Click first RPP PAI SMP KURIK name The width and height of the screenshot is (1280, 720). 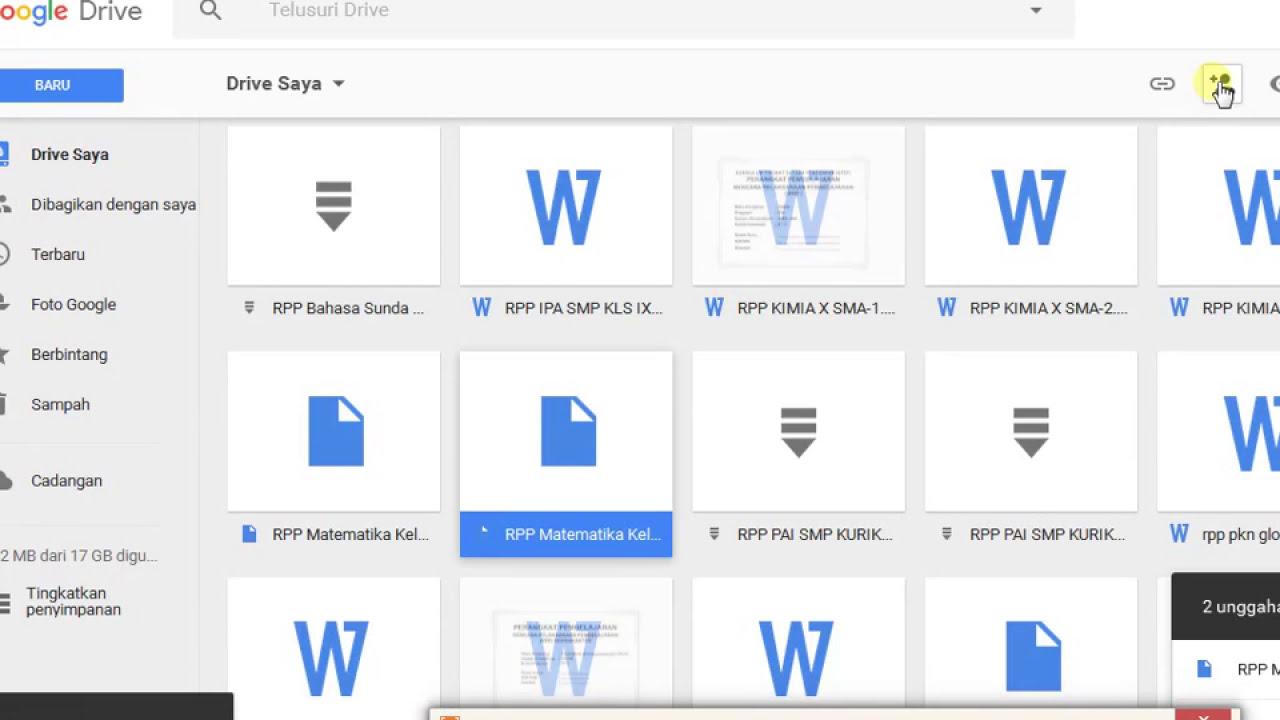pyautogui.click(x=815, y=534)
